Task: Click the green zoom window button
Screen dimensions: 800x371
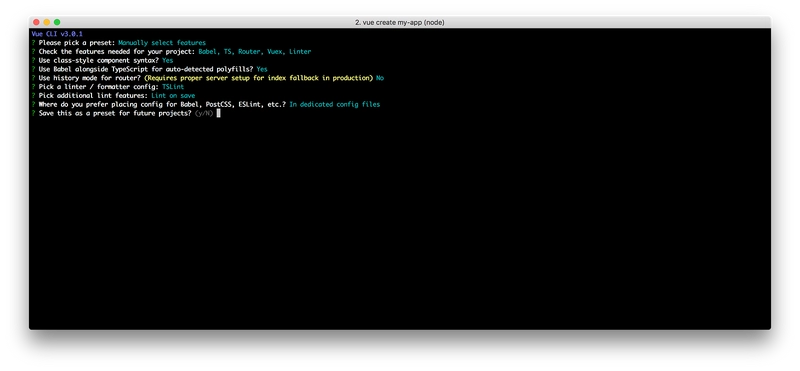Action: pyautogui.click(x=57, y=22)
